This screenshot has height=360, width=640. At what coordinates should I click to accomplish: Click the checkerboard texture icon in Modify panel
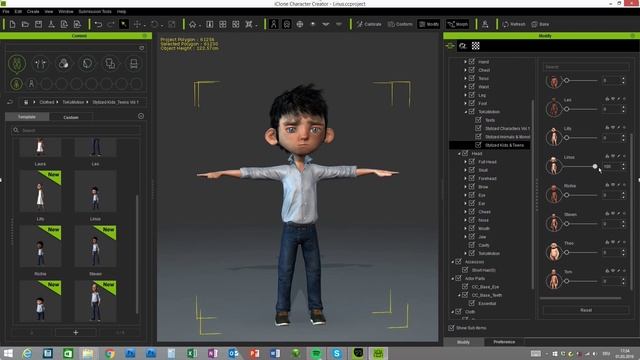pos(476,46)
